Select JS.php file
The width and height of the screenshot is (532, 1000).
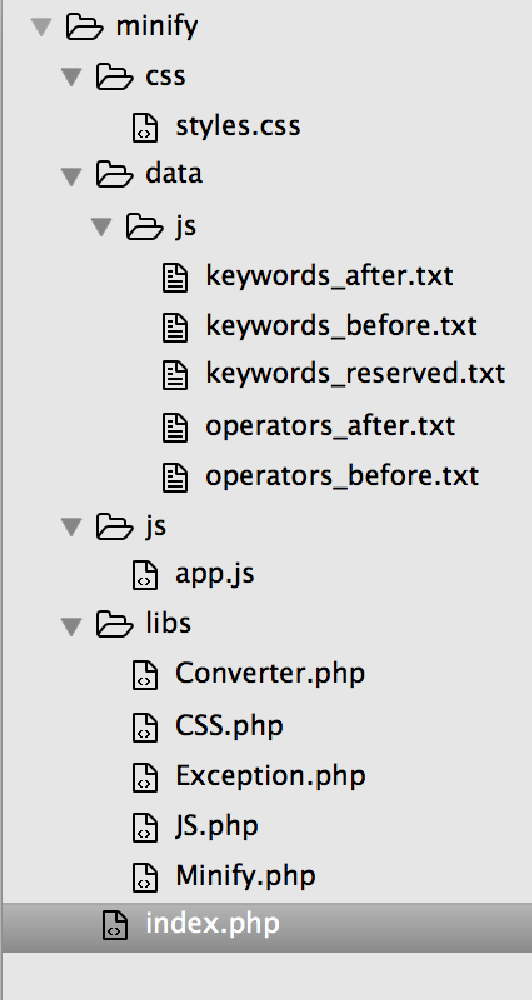point(217,826)
